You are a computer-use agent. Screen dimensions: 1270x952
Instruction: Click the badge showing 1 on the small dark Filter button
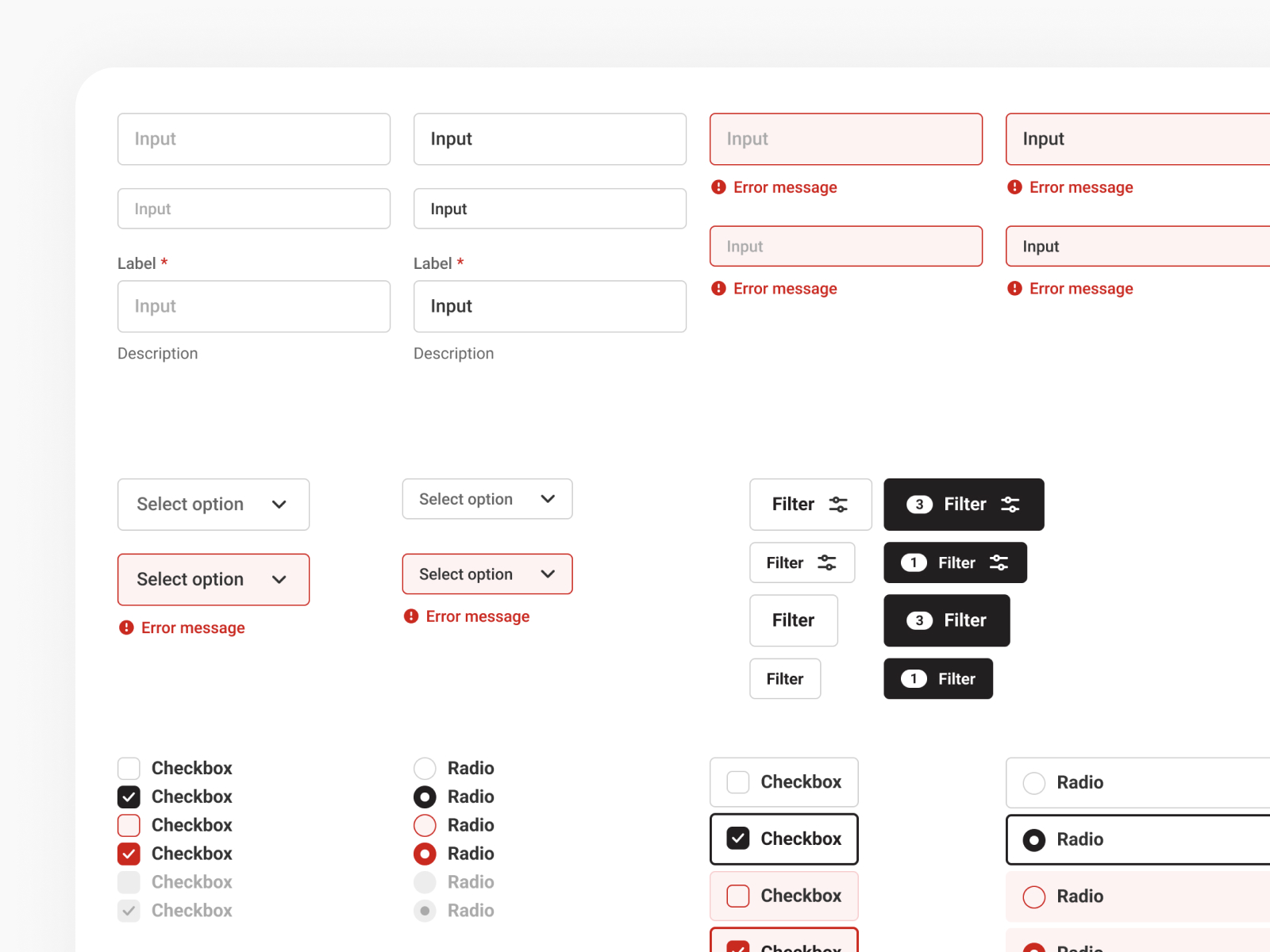coord(914,562)
